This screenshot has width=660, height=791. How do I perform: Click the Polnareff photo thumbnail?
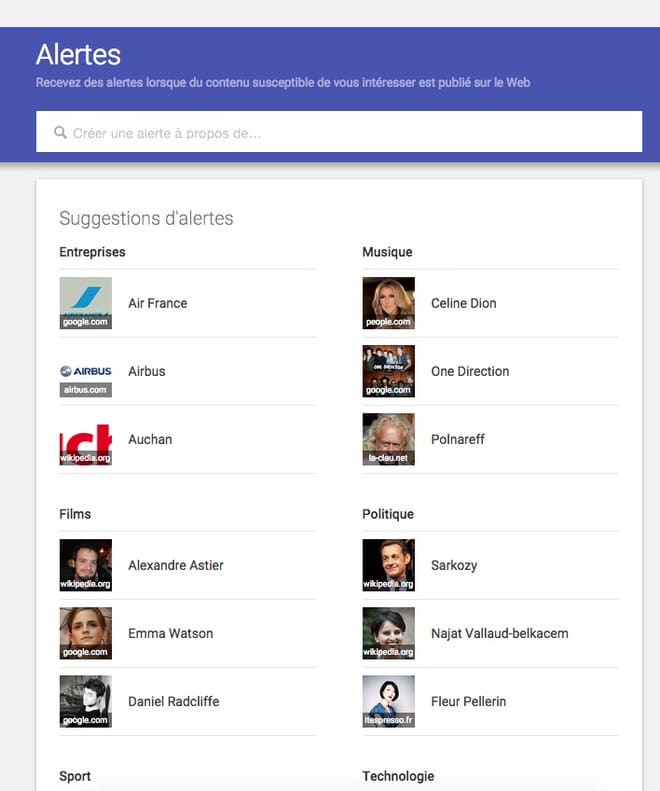pyautogui.click(x=389, y=439)
